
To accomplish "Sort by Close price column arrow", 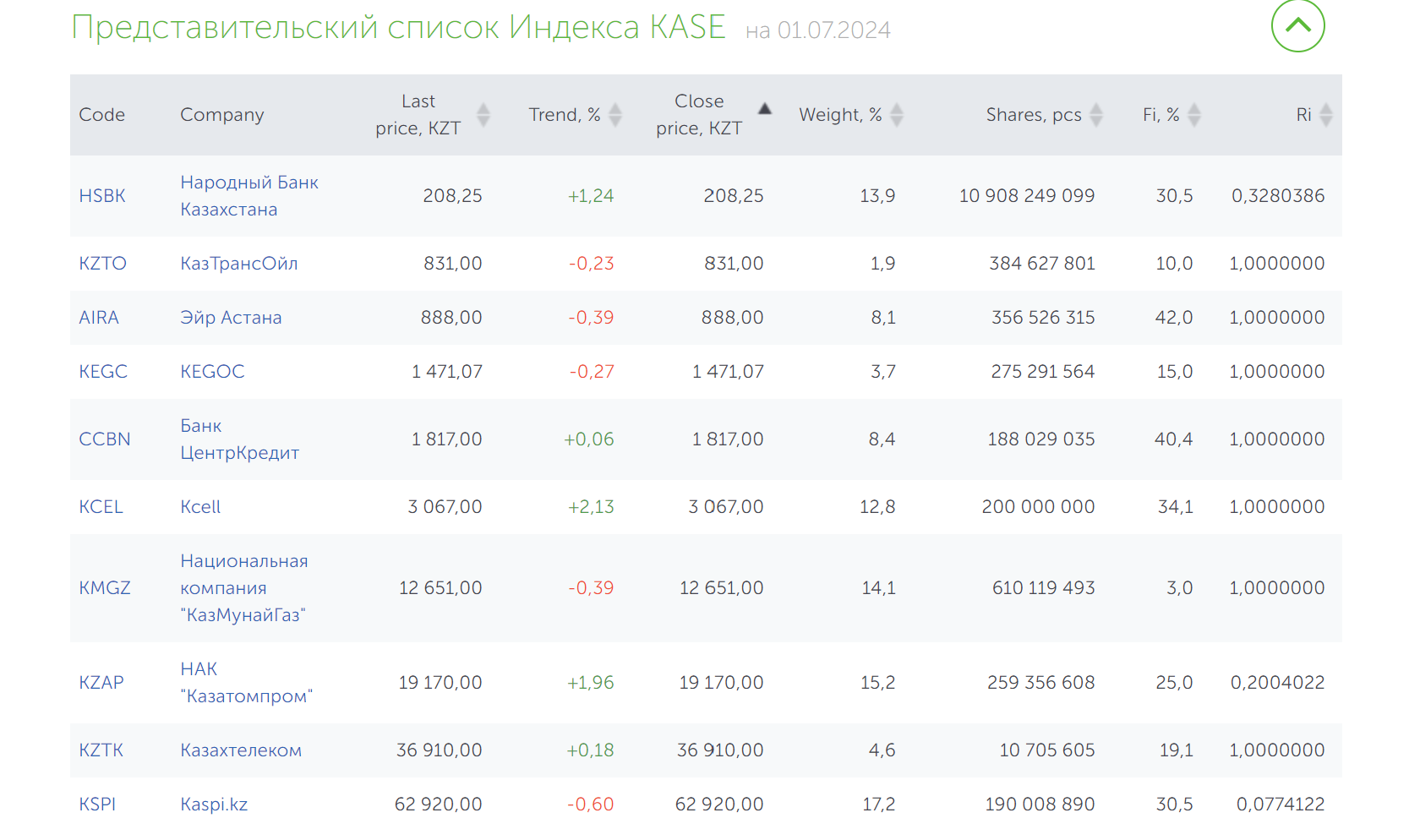I will (765, 108).
